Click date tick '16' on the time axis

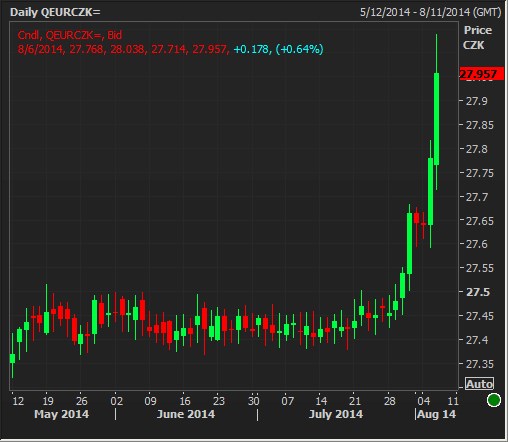point(185,401)
